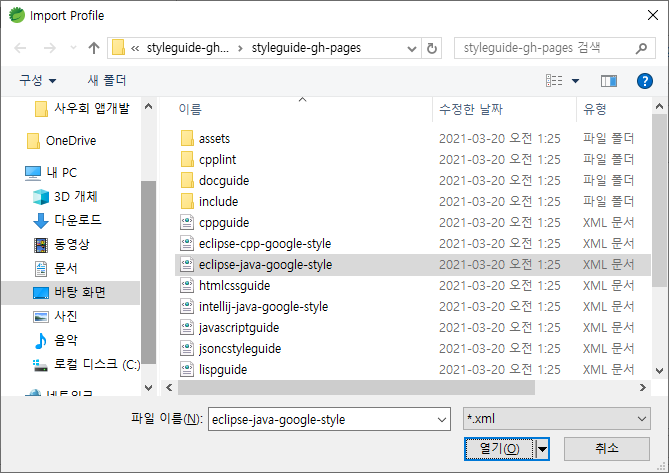Click the search magnifier icon
This screenshot has height=473, width=669.
[641, 48]
